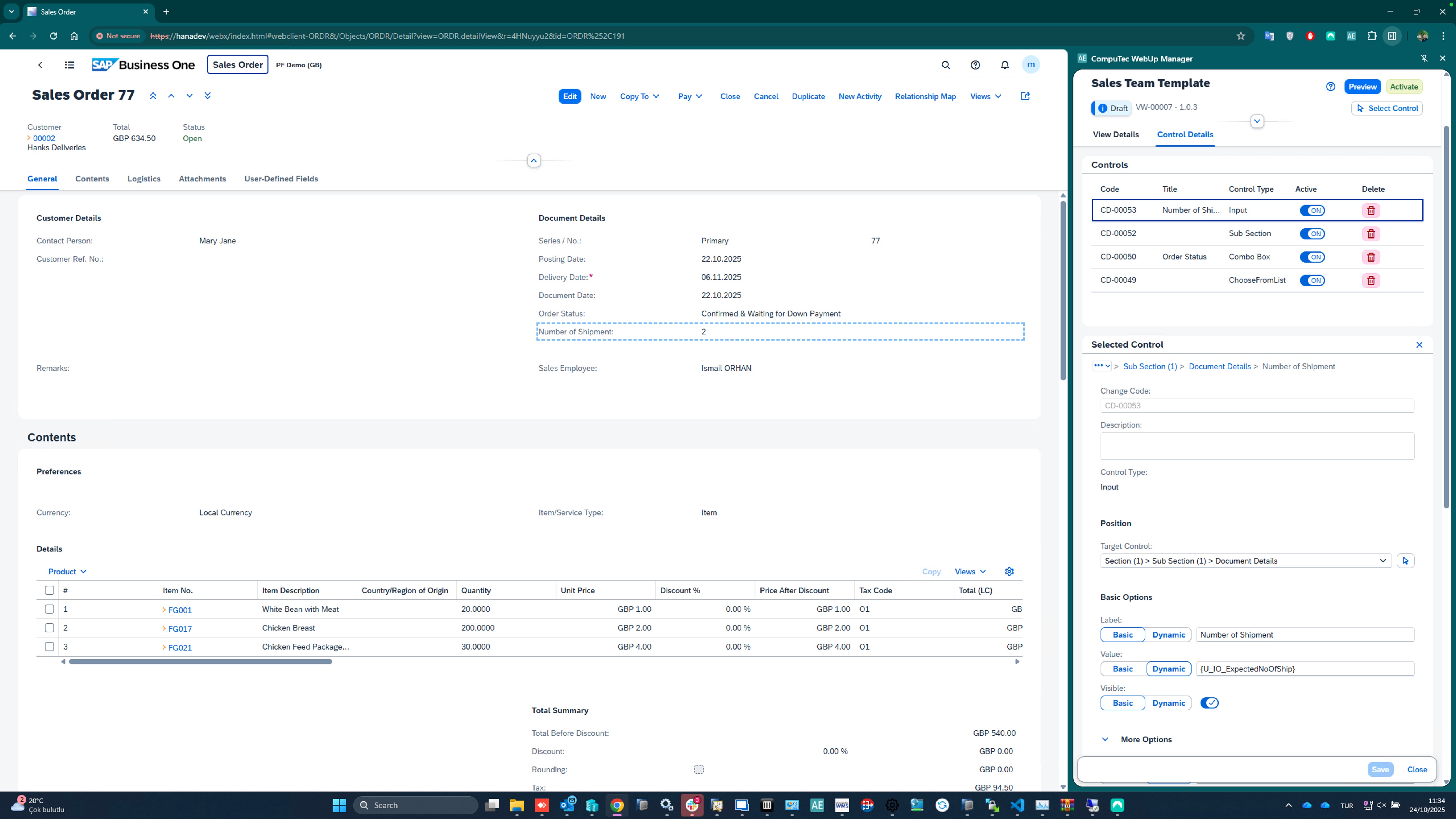
Task: Open the list view icon beside the back arrow
Action: (x=69, y=65)
